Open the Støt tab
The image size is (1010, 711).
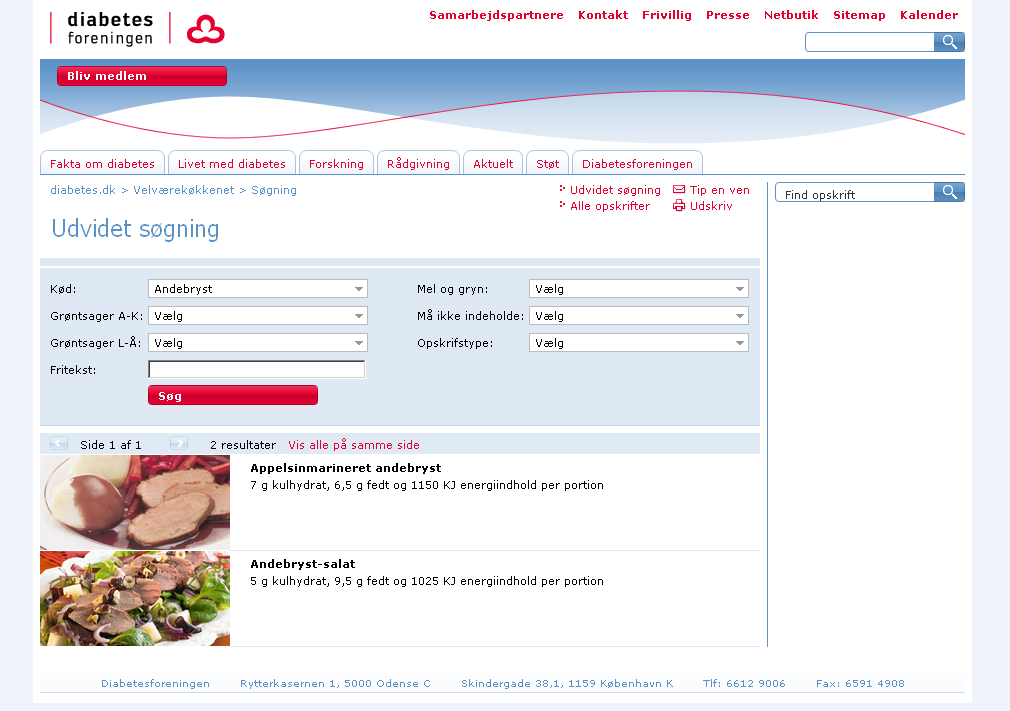click(548, 163)
